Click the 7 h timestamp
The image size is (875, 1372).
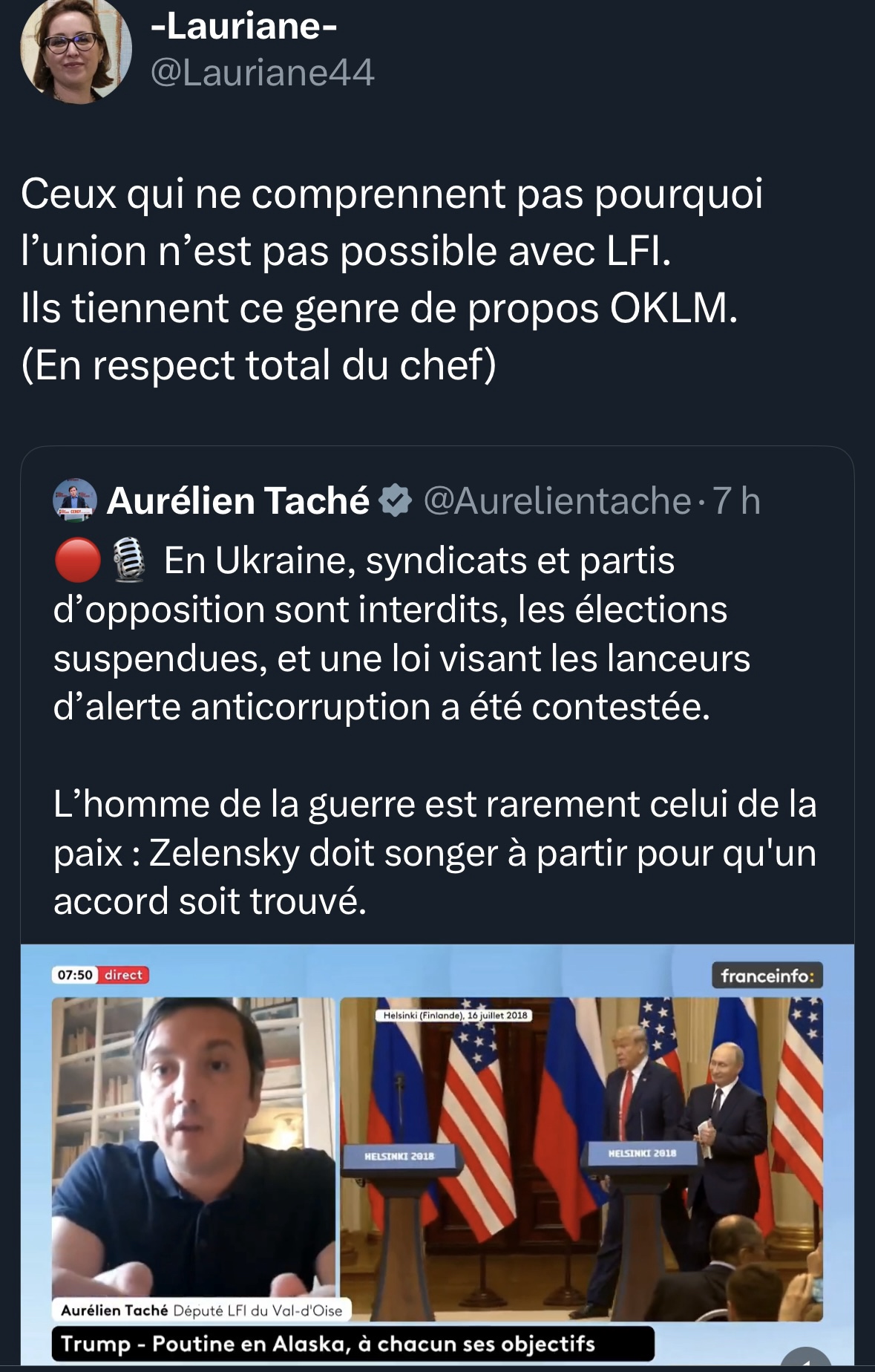click(737, 501)
